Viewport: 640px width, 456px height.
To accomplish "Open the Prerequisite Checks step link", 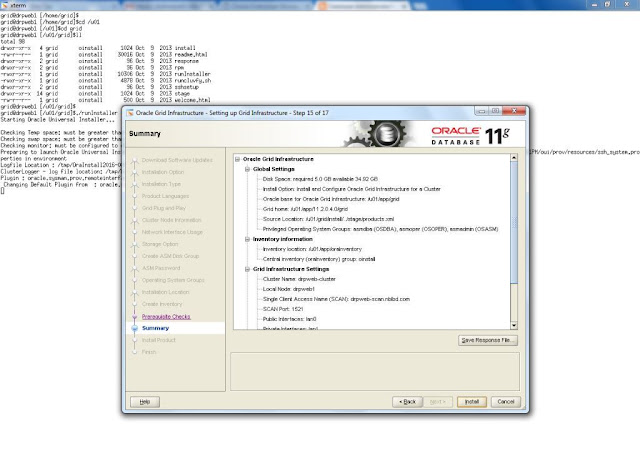I will click(x=166, y=316).
